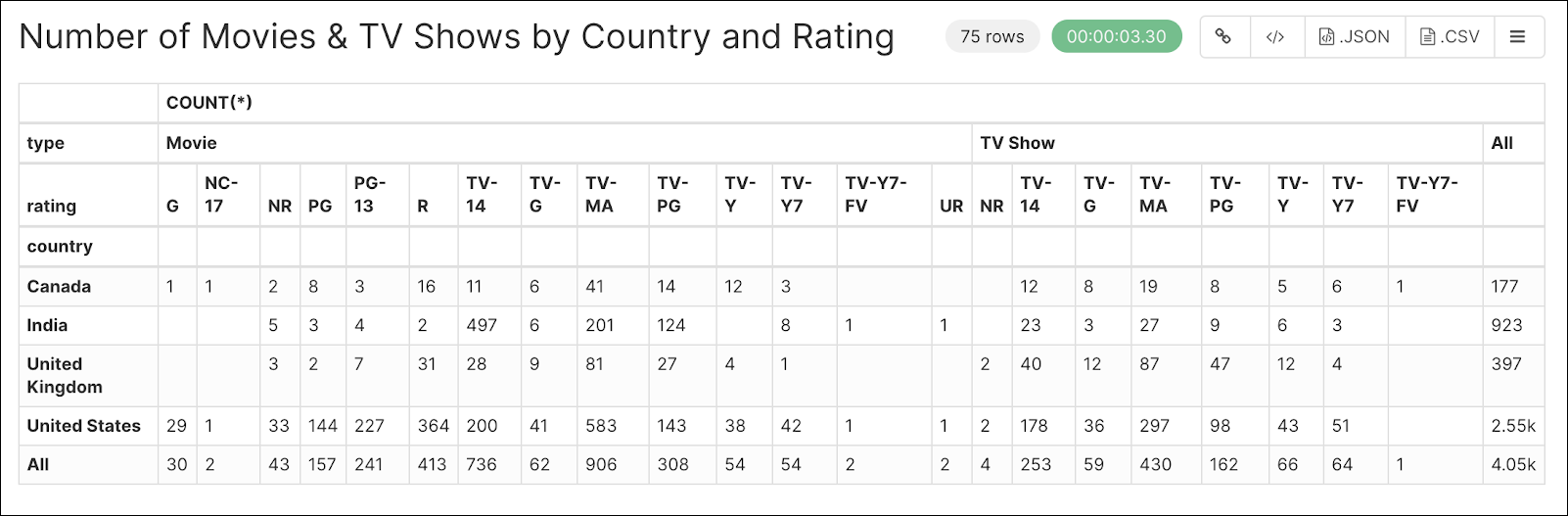
Task: Copy the chart permalink via link icon
Action: click(1223, 37)
